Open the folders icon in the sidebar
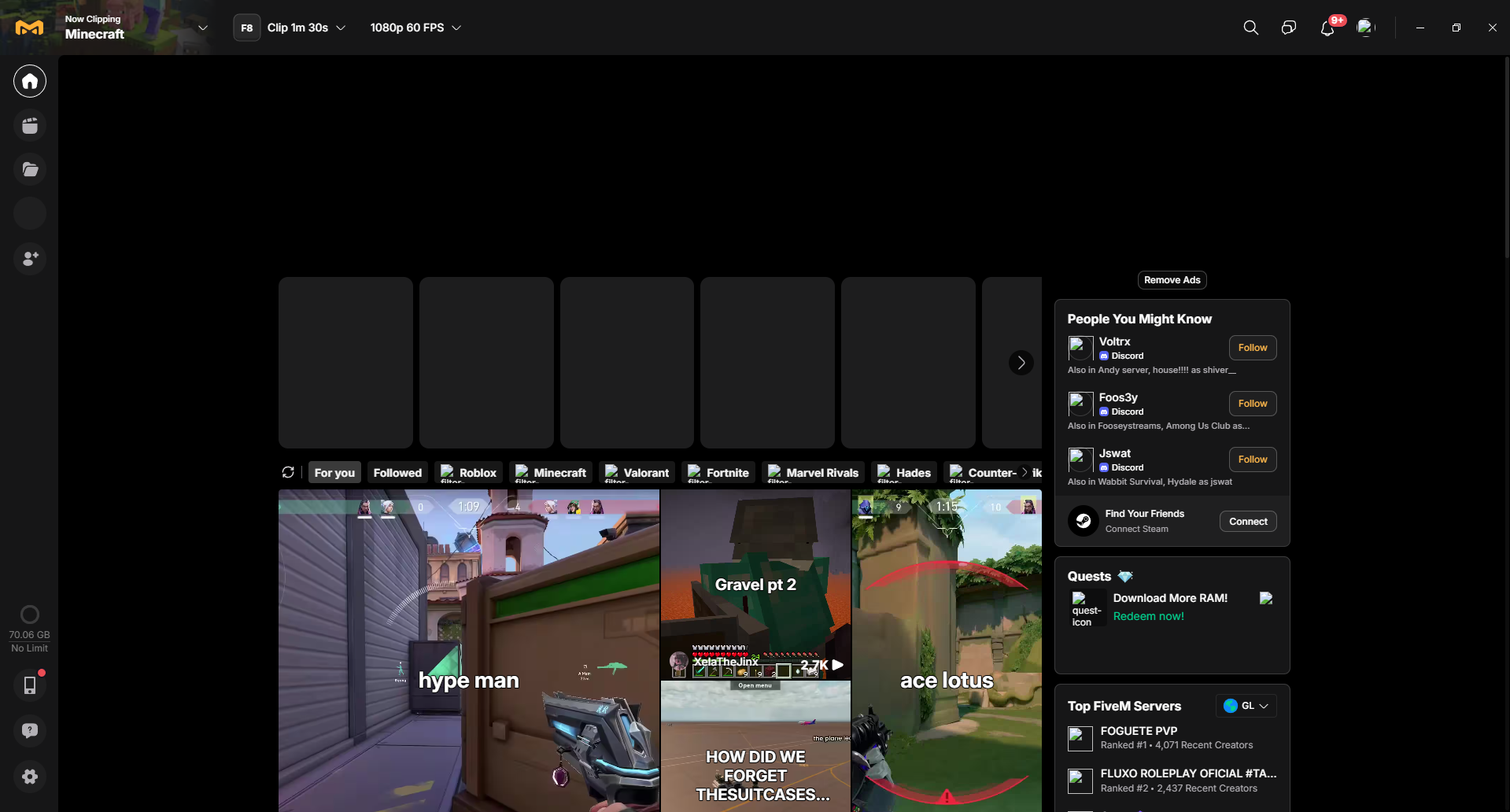This screenshot has height=812, width=1510. click(x=30, y=169)
